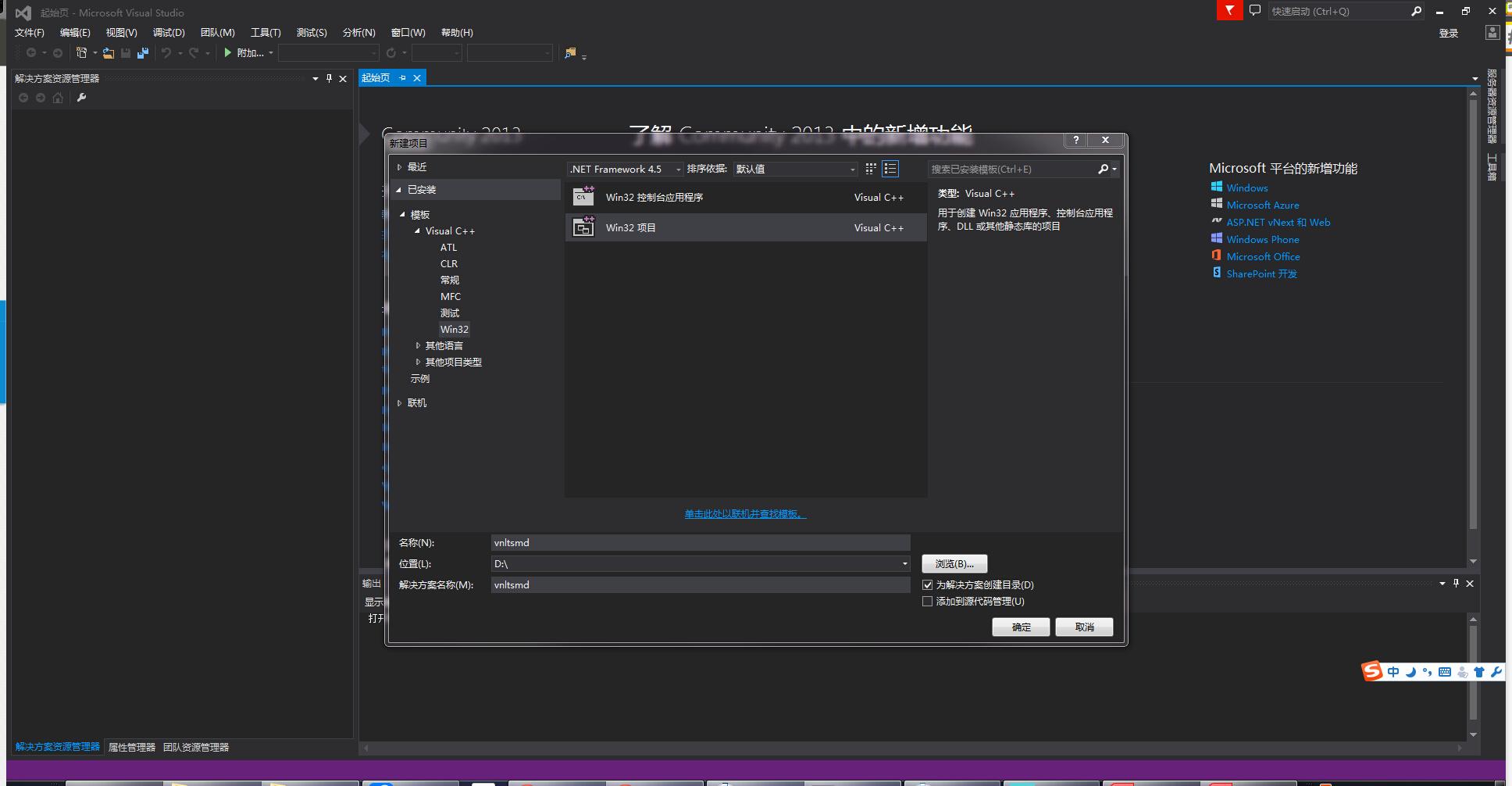Click the 登录 sign-in text
Image resolution: width=1512 pixels, height=786 pixels.
pyautogui.click(x=1449, y=33)
